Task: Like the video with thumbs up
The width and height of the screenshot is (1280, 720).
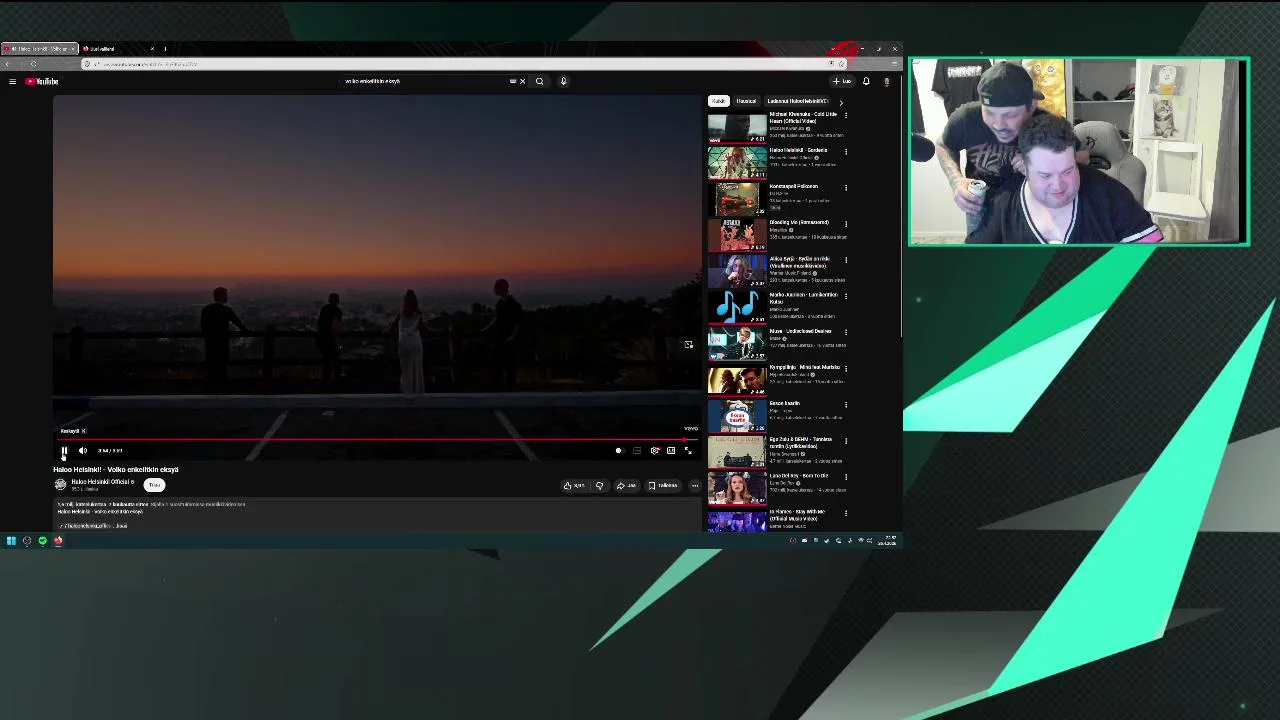Action: pyautogui.click(x=574, y=486)
